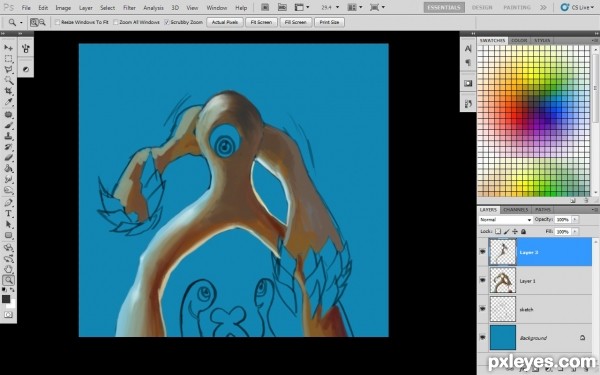Viewport: 600px width, 375px height.
Task: Select the Pen tool
Action: pyautogui.click(x=8, y=203)
